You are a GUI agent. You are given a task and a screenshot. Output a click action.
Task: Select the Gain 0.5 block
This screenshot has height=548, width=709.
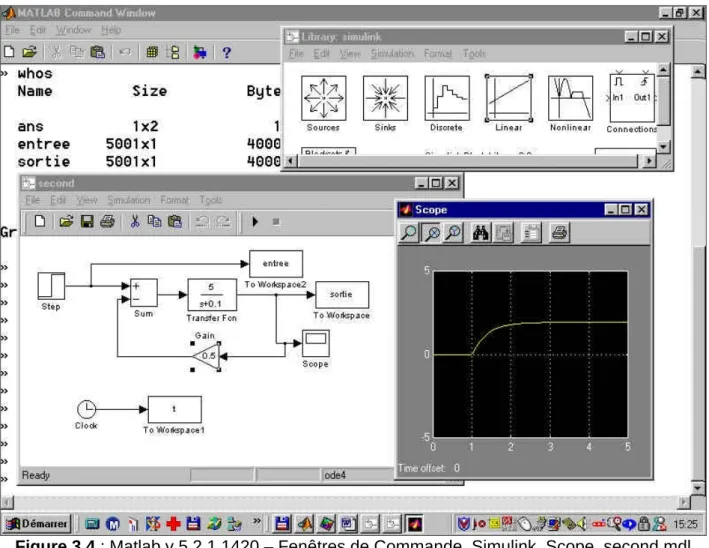208,356
